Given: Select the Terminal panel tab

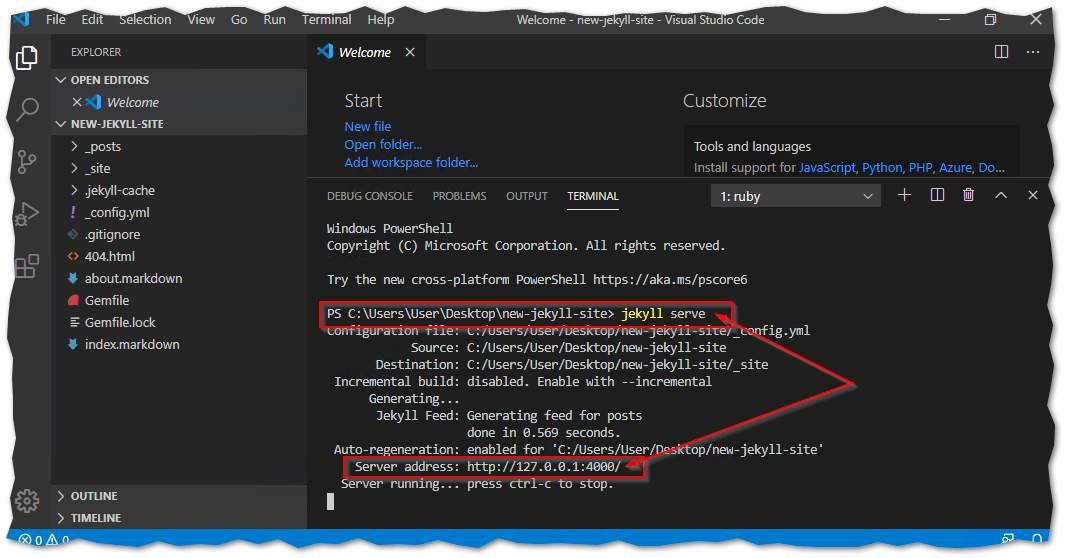Looking at the screenshot, I should (x=593, y=196).
